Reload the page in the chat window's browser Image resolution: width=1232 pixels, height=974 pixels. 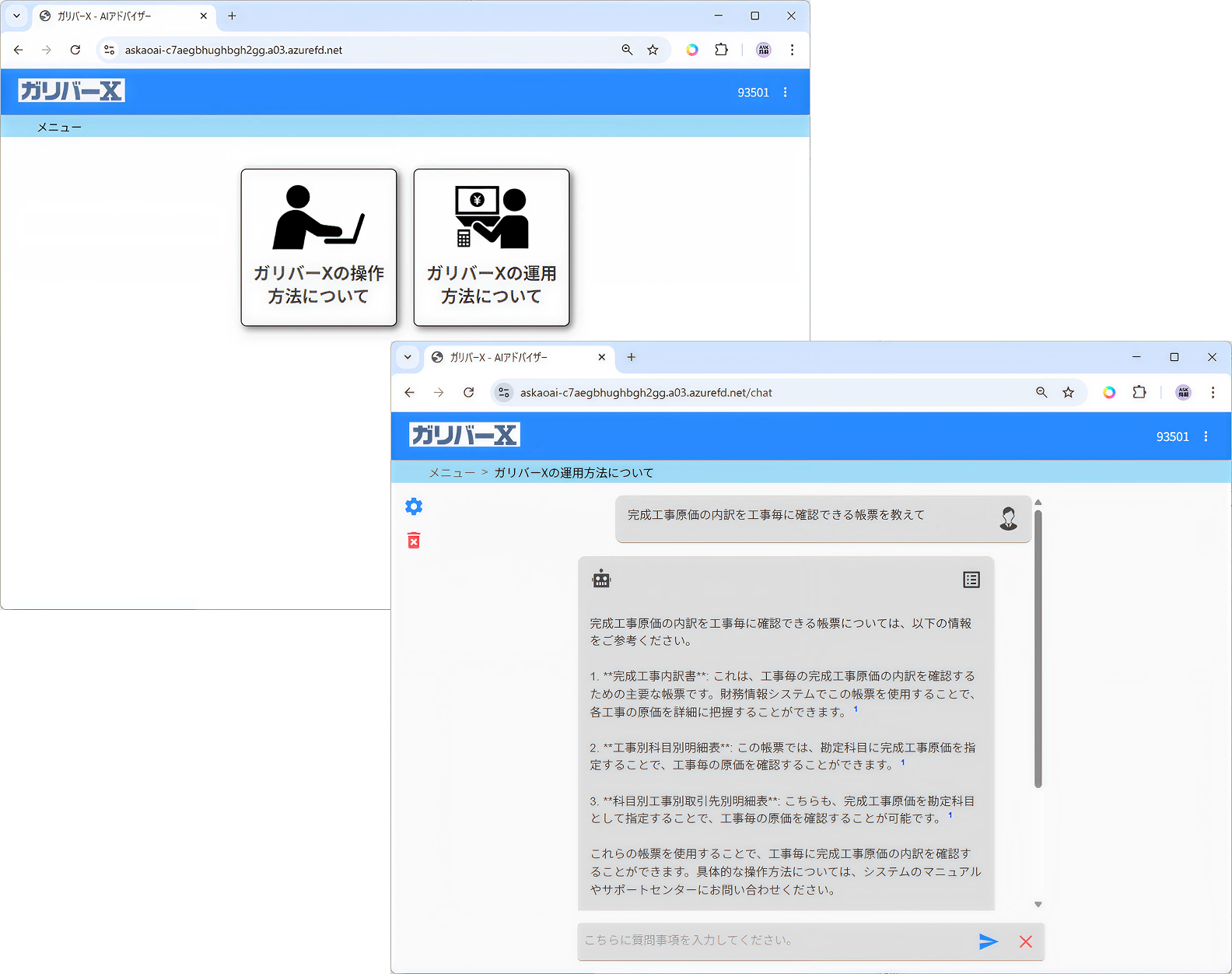click(468, 393)
